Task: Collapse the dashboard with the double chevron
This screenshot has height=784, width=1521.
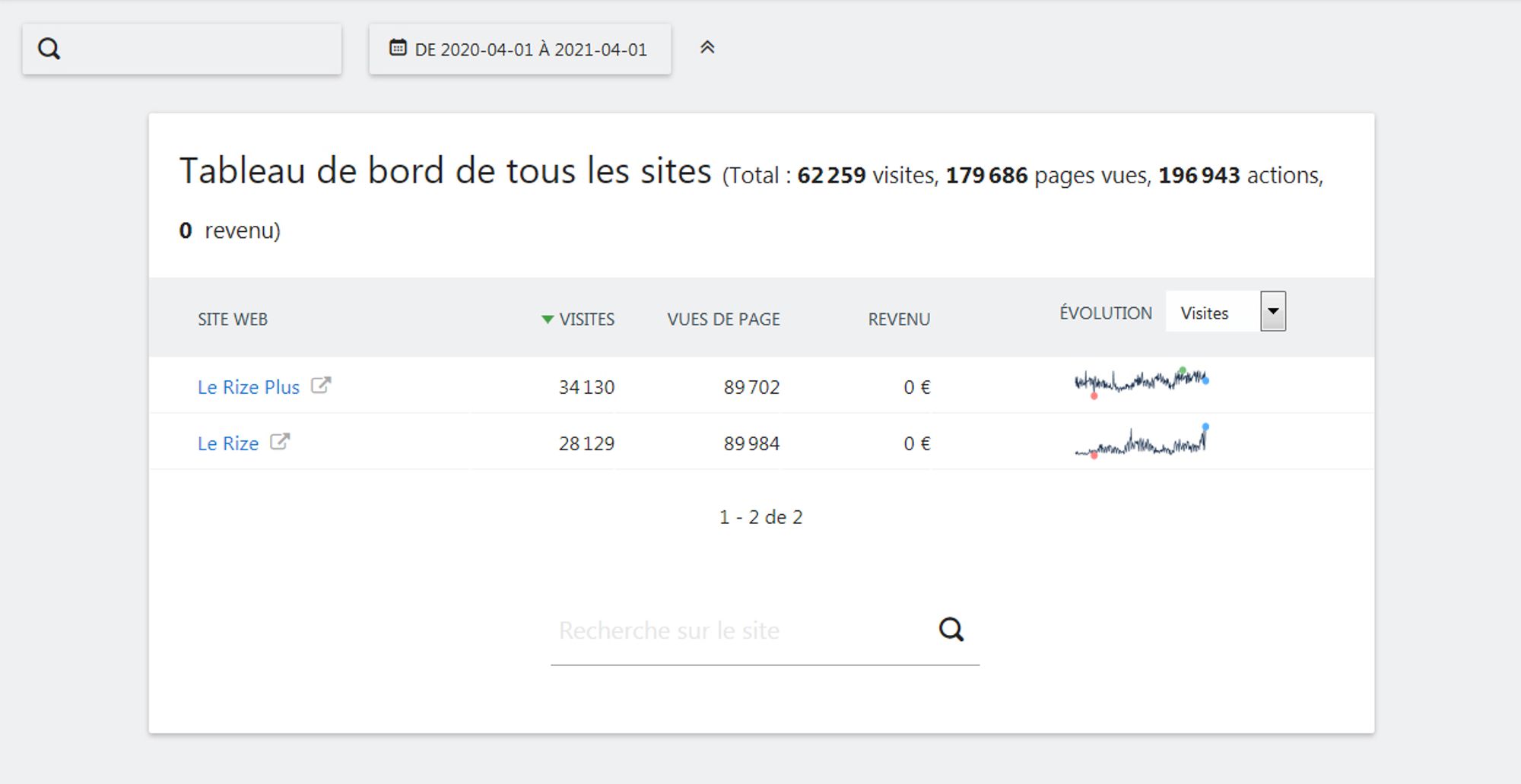Action: coord(709,46)
